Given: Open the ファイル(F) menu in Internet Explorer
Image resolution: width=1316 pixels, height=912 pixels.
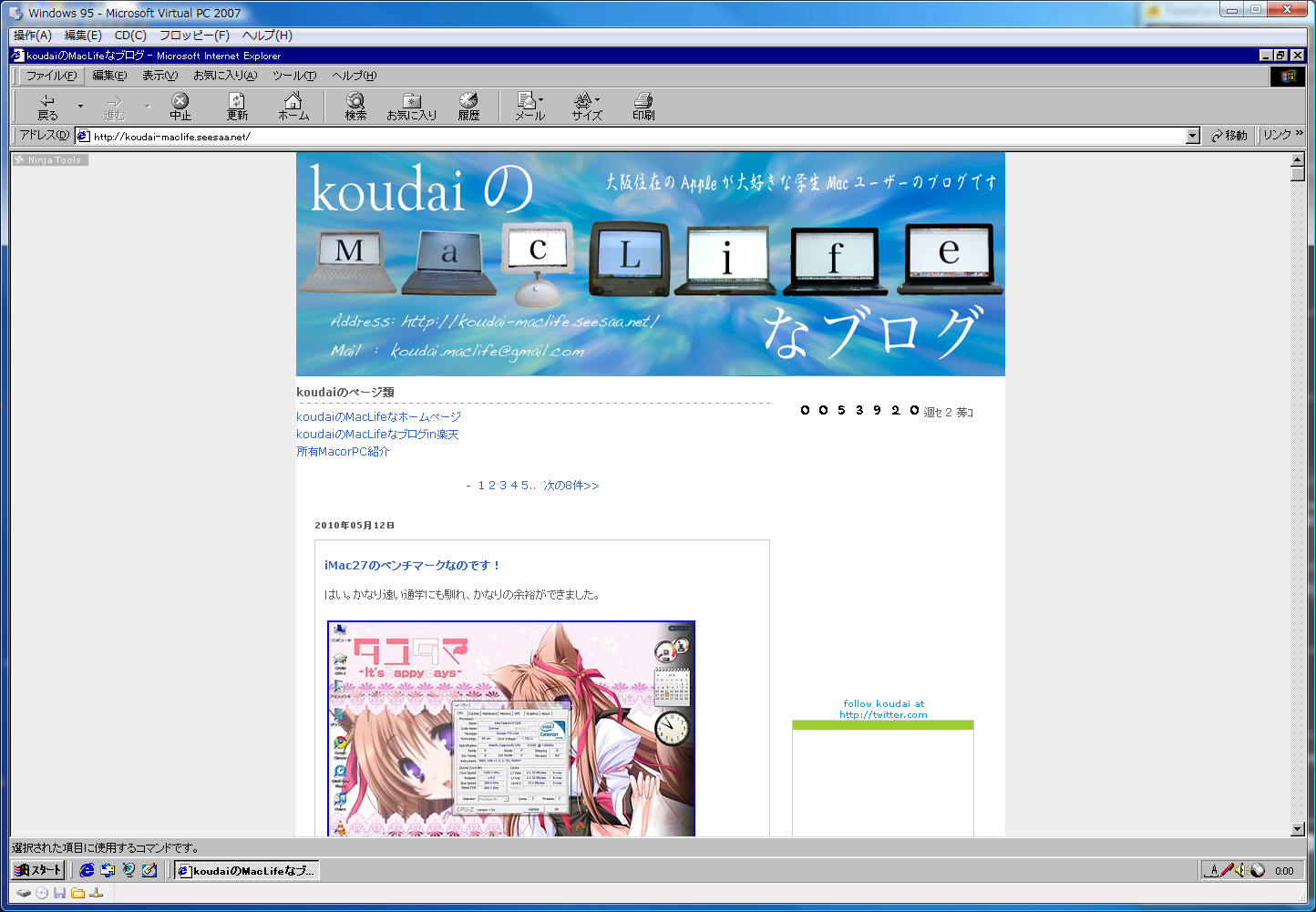Looking at the screenshot, I should (x=51, y=76).
